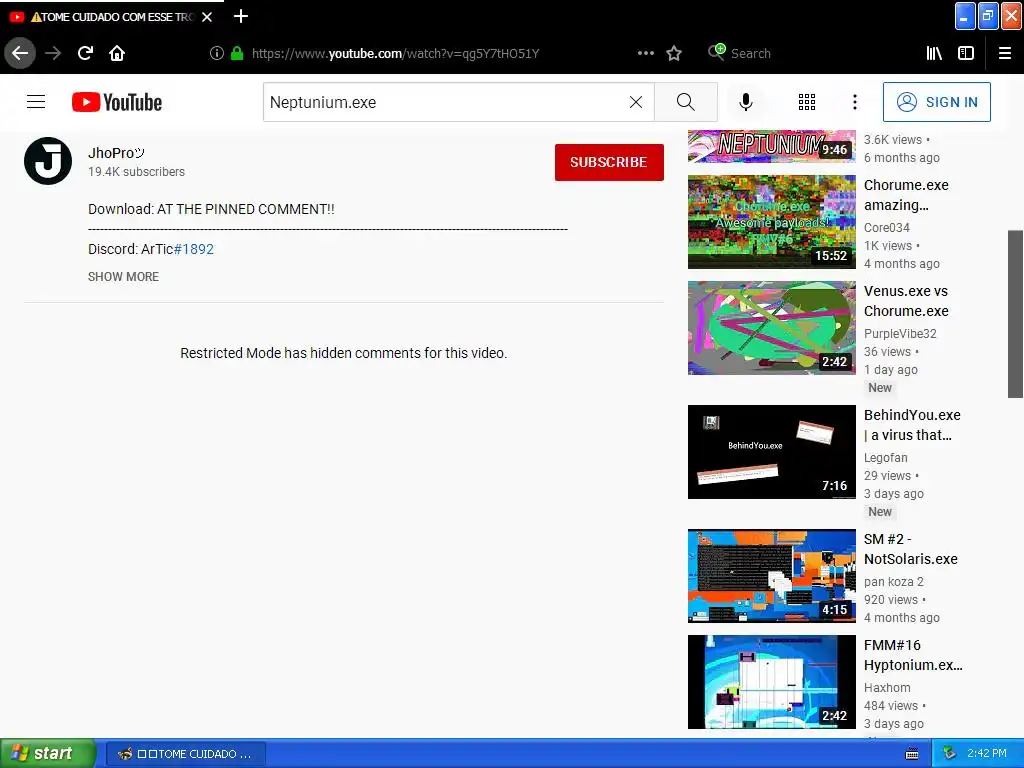Open the NotSolaris.exe 4:15 video thumbnail
This screenshot has width=1024, height=768.
(771, 575)
